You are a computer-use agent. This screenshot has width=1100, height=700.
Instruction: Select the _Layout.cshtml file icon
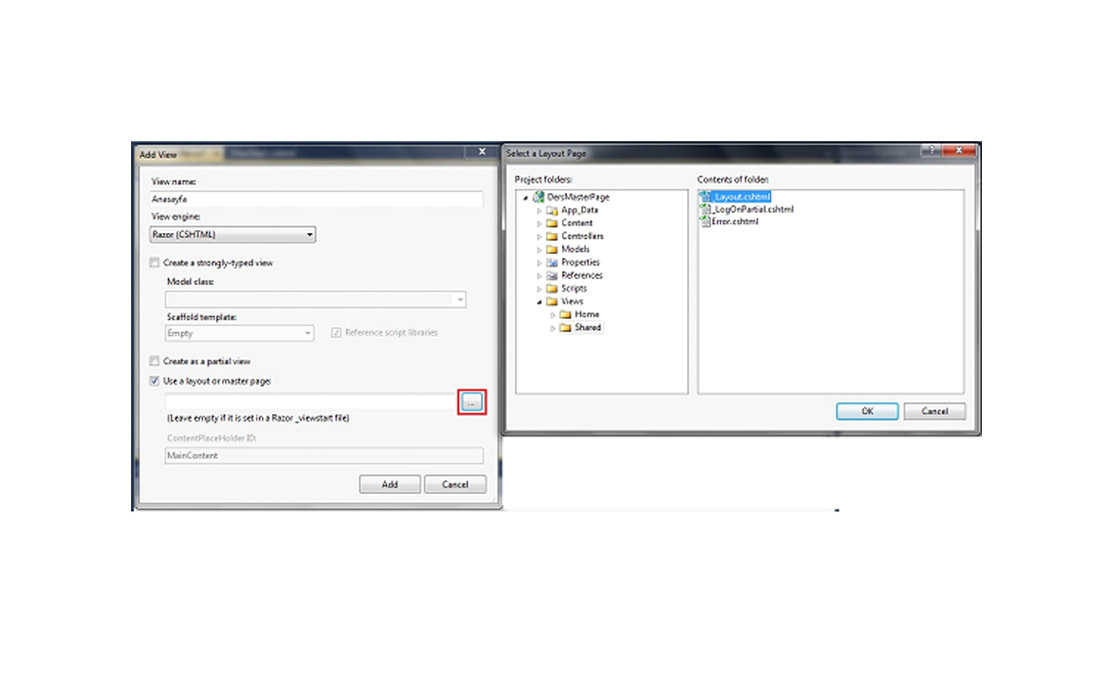coord(706,197)
